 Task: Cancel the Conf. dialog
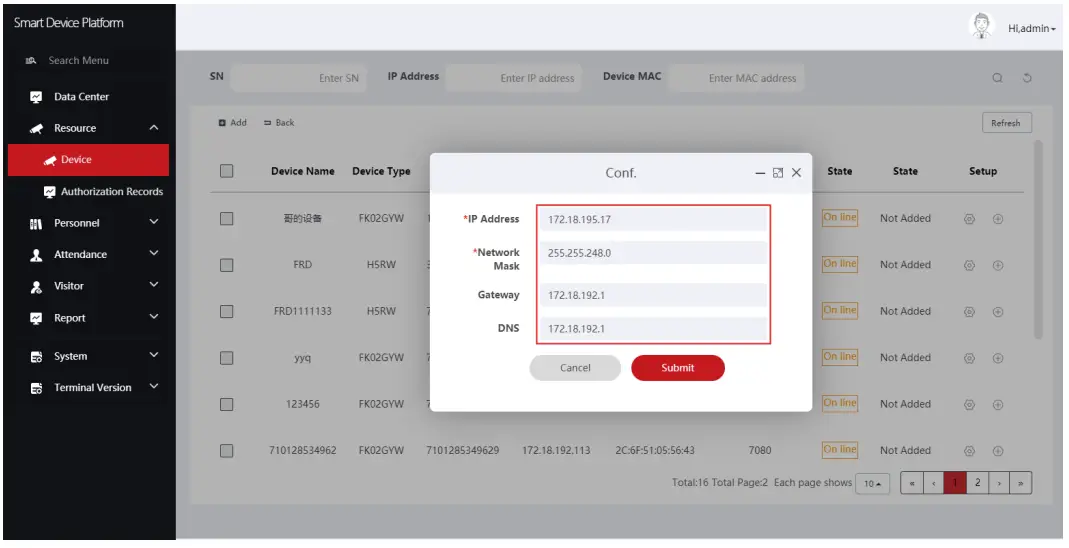click(575, 368)
